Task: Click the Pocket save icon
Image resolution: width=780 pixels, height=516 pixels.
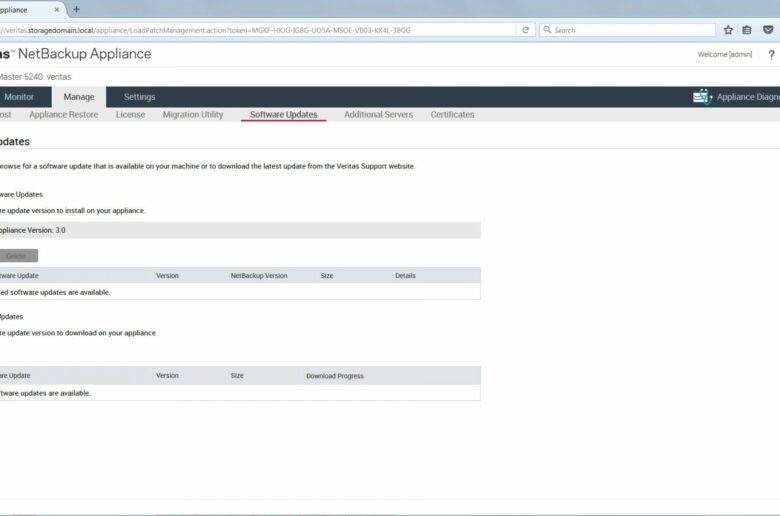Action: pos(768,30)
